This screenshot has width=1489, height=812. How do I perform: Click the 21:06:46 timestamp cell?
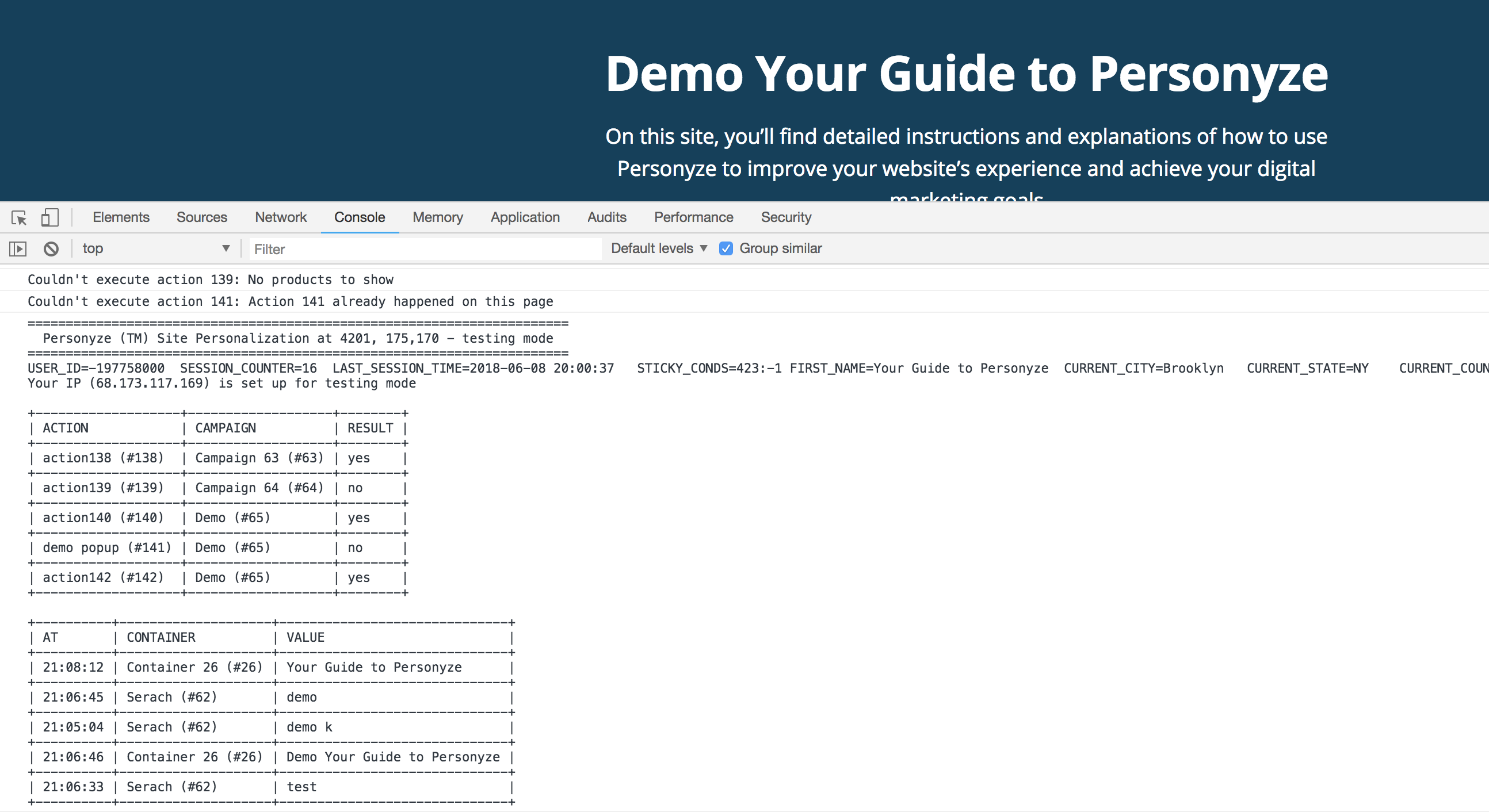[x=73, y=757]
